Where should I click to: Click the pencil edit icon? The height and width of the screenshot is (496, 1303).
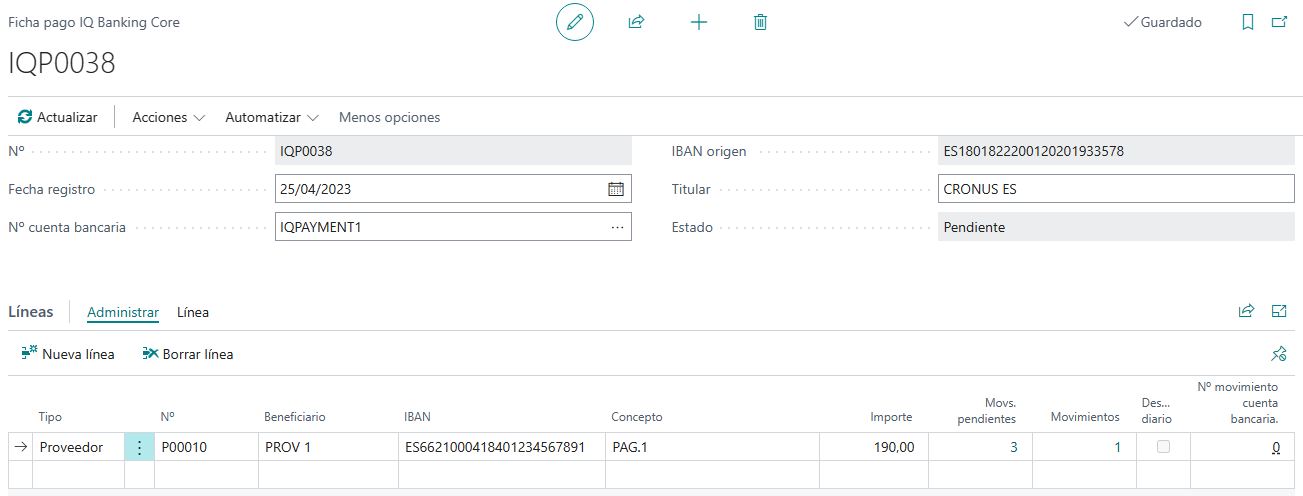coord(574,22)
